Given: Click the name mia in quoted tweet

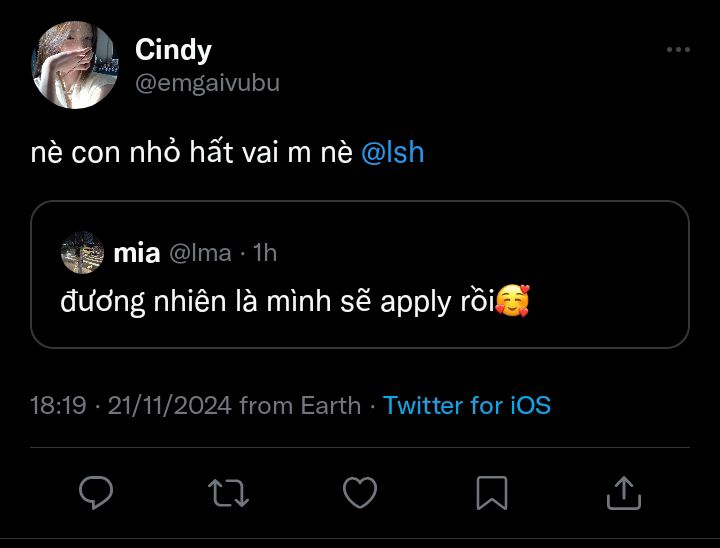Looking at the screenshot, I should click(x=136, y=254).
